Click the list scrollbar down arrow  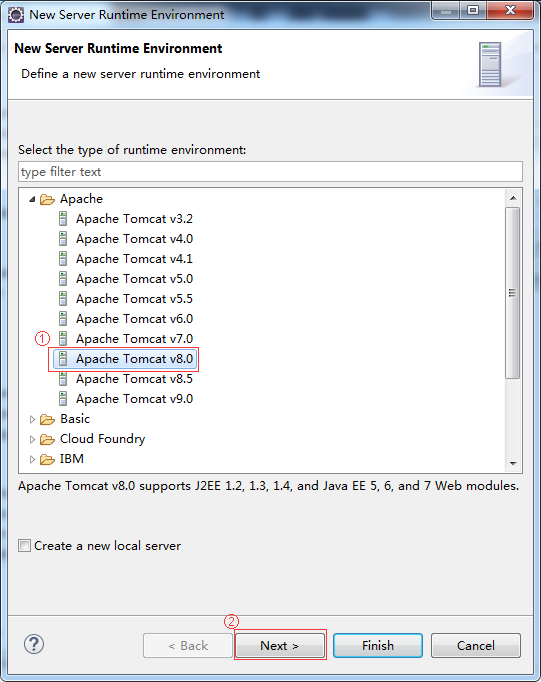[x=513, y=464]
